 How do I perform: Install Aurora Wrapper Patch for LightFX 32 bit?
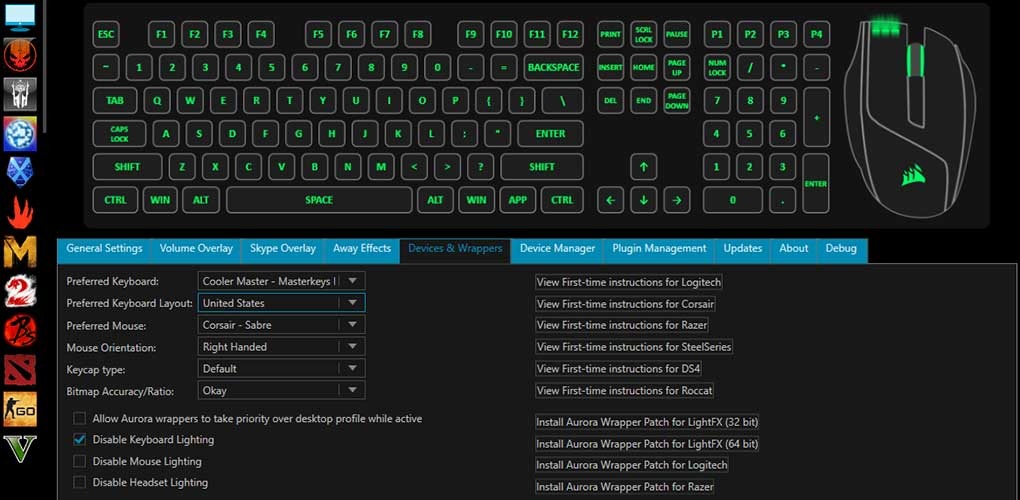tap(647, 422)
